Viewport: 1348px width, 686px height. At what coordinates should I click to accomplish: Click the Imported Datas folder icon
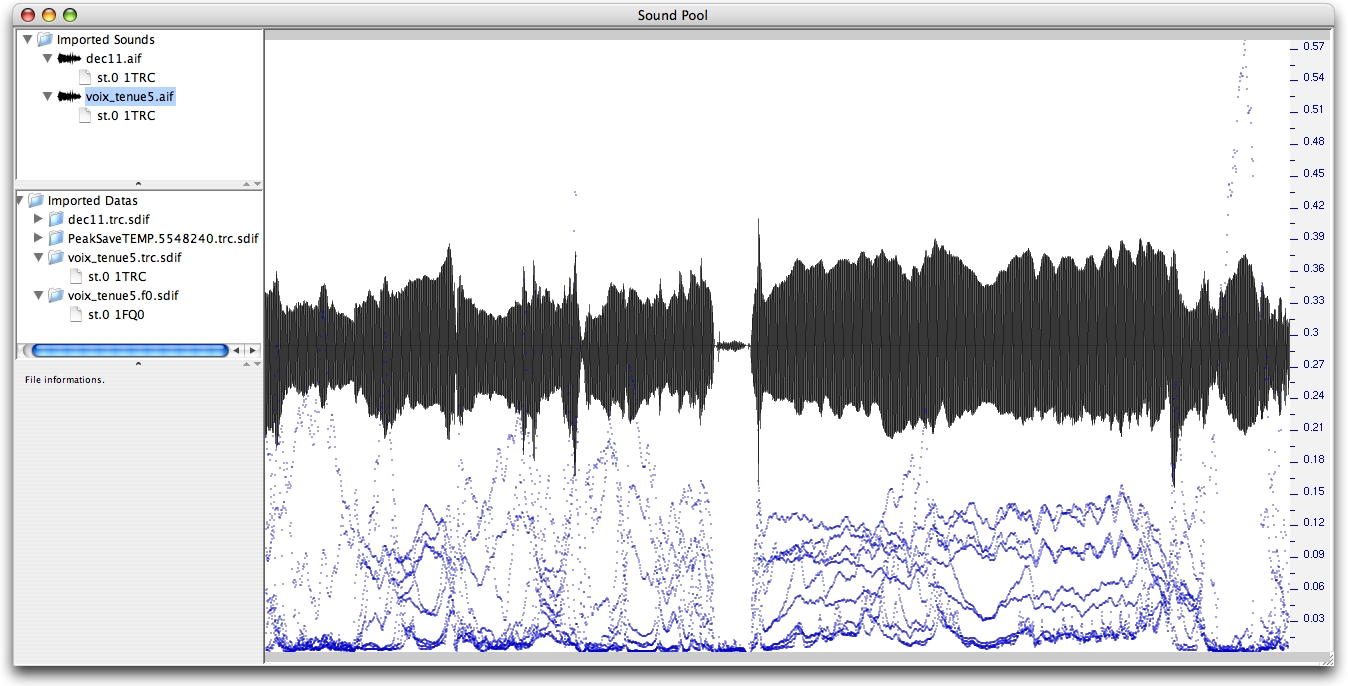click(x=36, y=201)
